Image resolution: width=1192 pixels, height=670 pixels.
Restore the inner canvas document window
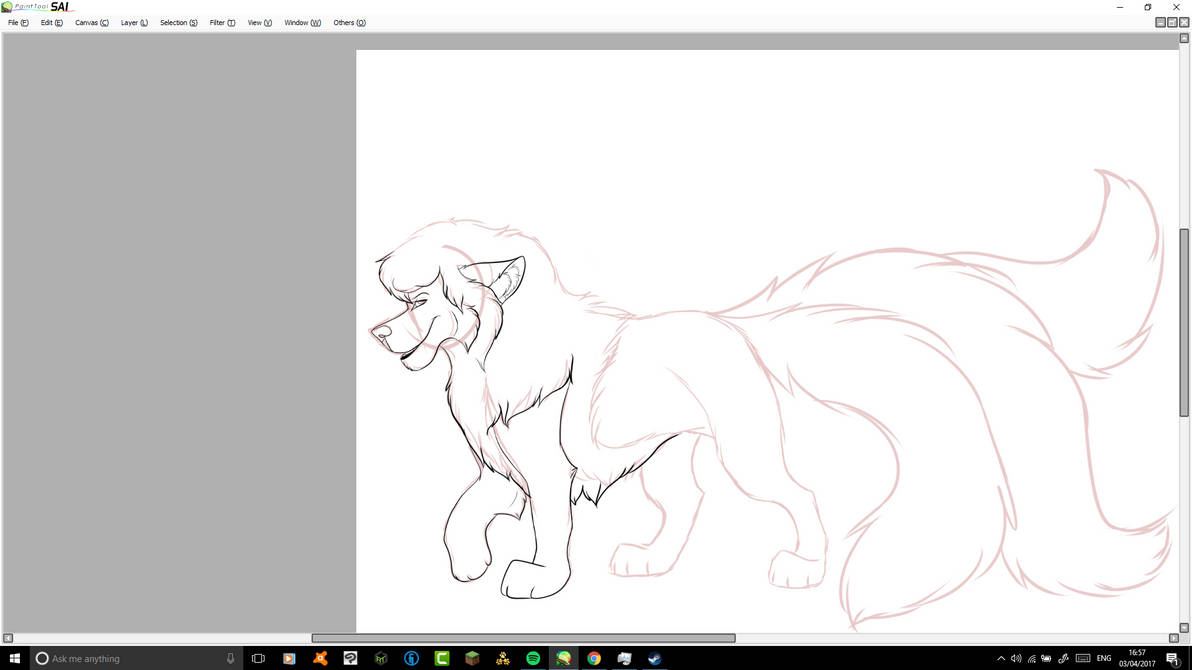click(1172, 23)
